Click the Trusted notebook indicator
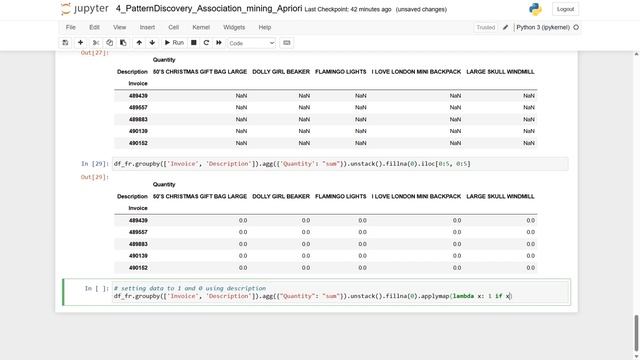 [x=485, y=27]
